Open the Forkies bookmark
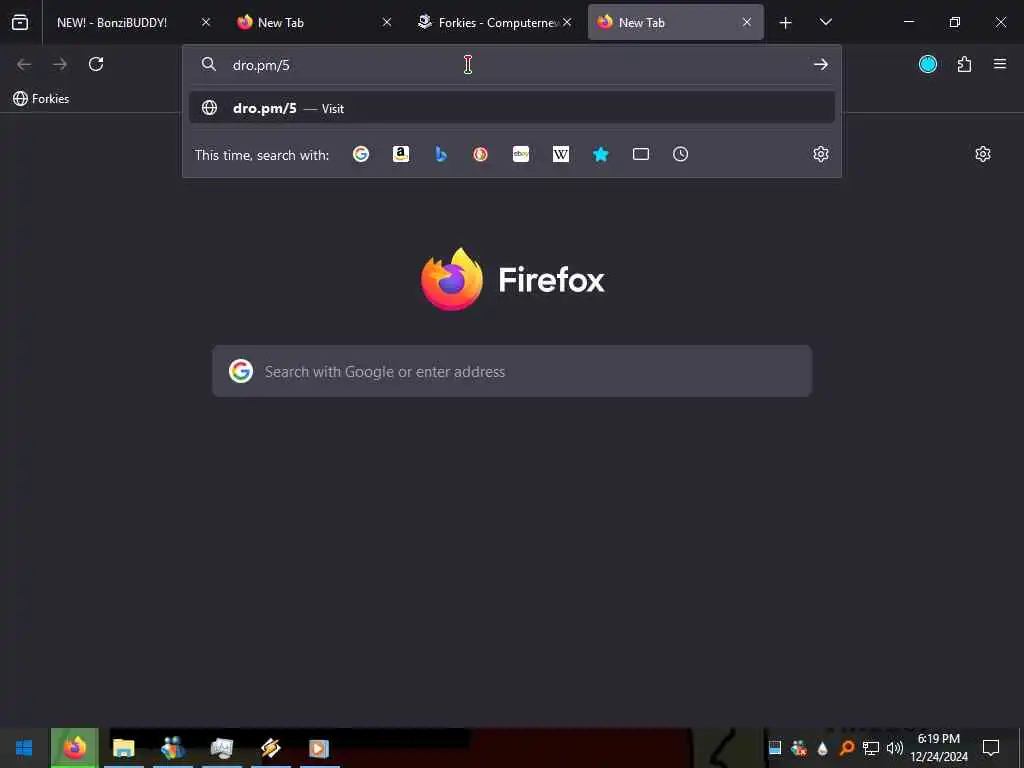 [x=41, y=99]
